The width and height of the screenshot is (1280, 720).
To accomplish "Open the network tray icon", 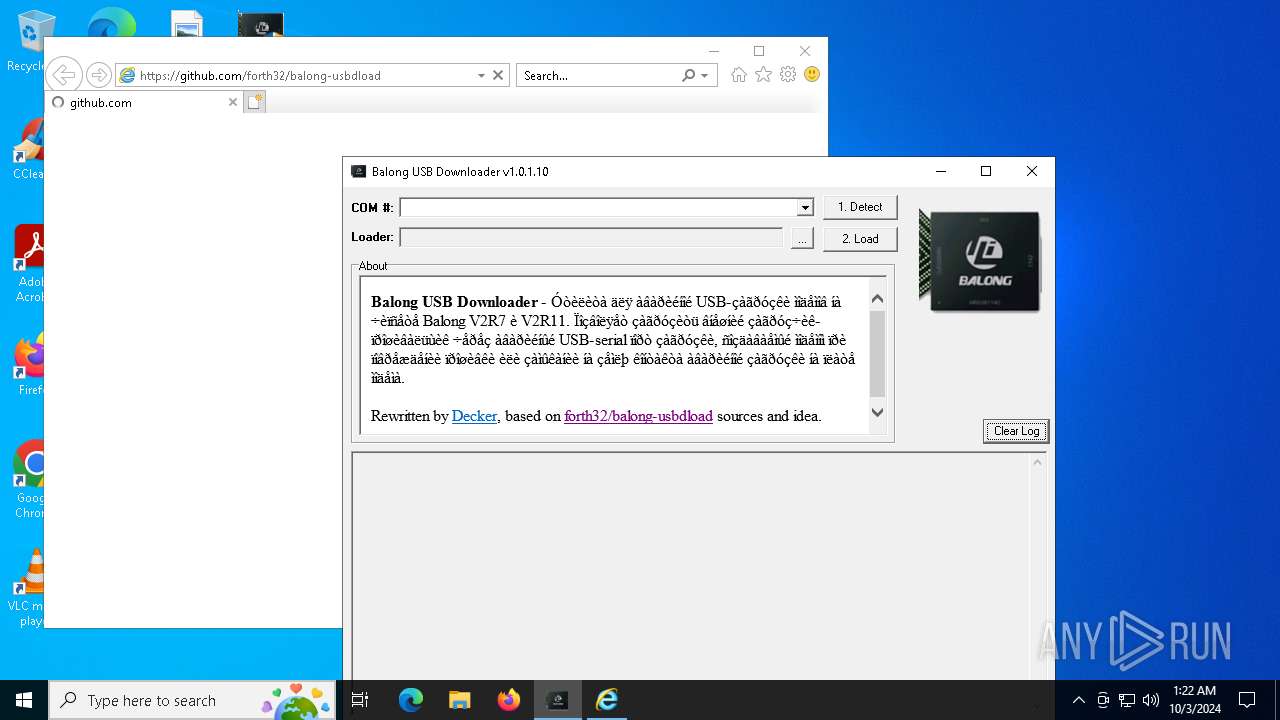I will pos(1127,700).
